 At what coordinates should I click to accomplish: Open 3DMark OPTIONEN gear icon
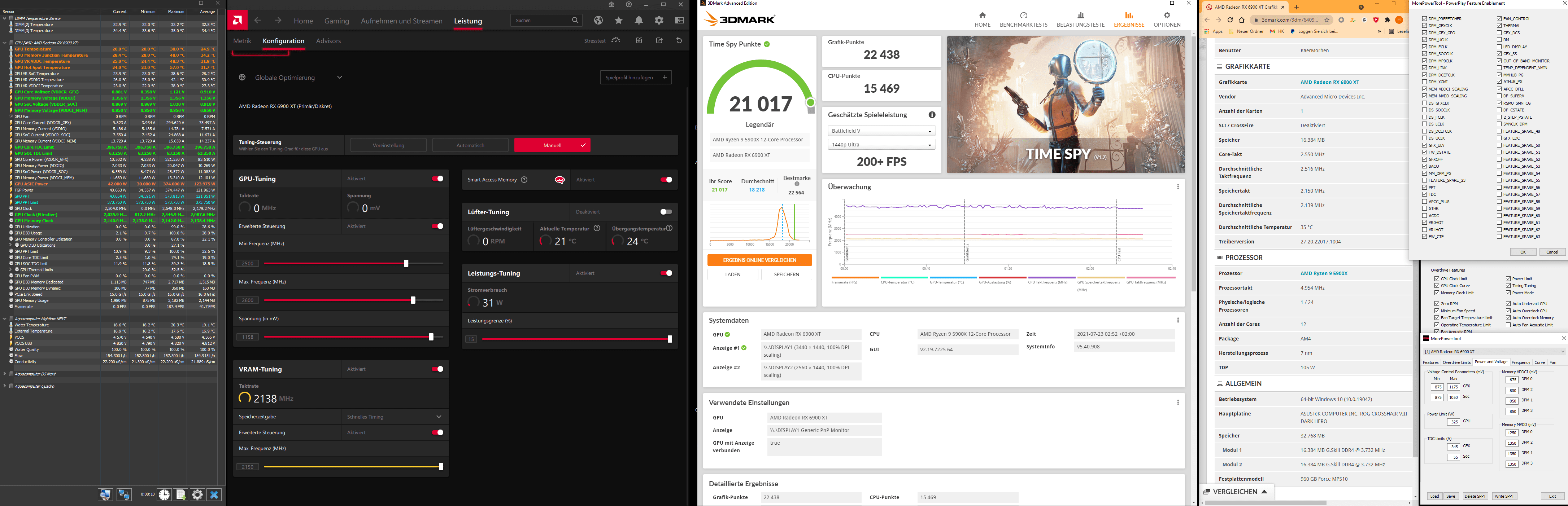click(x=1167, y=15)
